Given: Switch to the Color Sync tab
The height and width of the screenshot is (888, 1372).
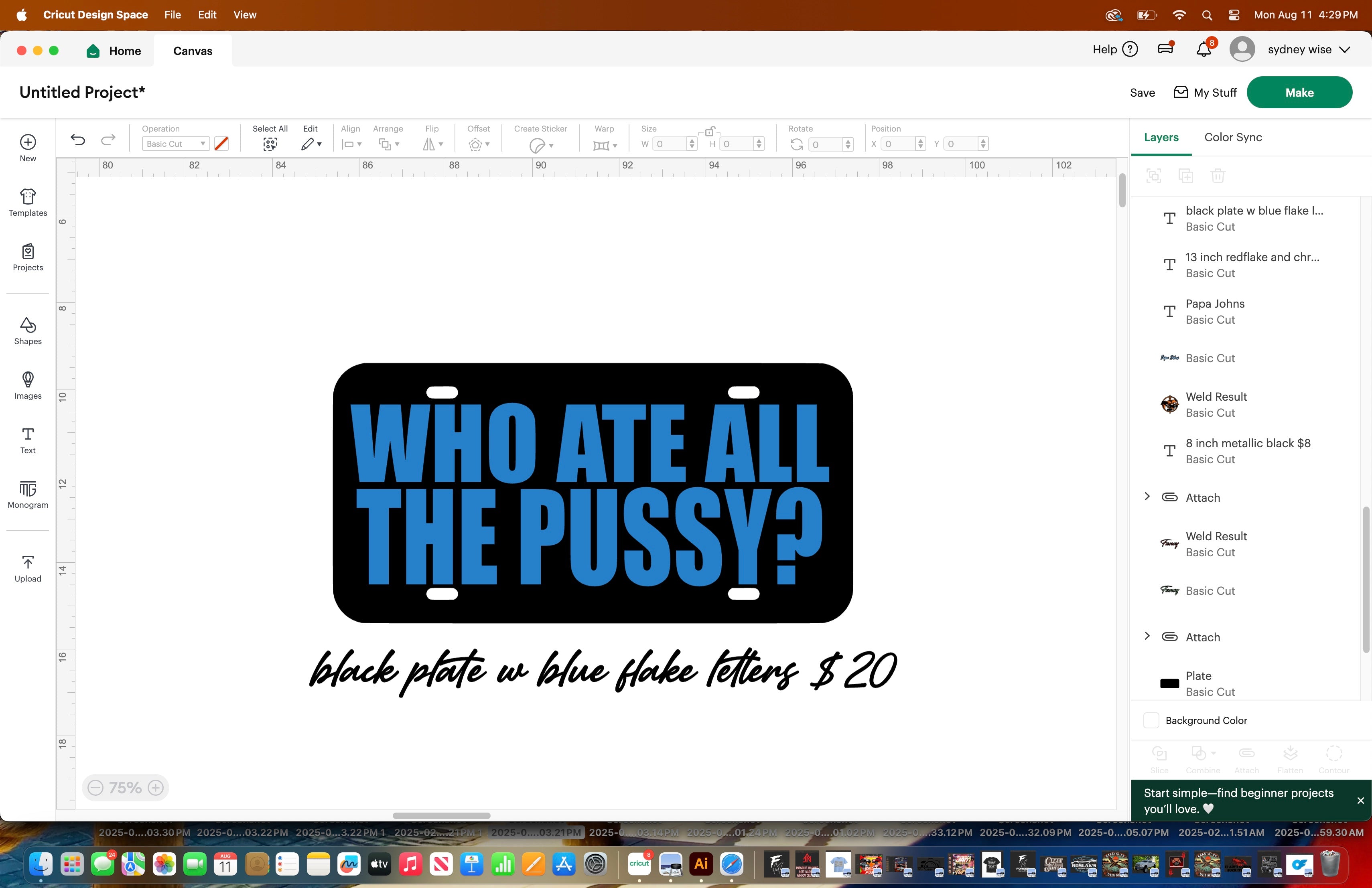Looking at the screenshot, I should coord(1232,137).
